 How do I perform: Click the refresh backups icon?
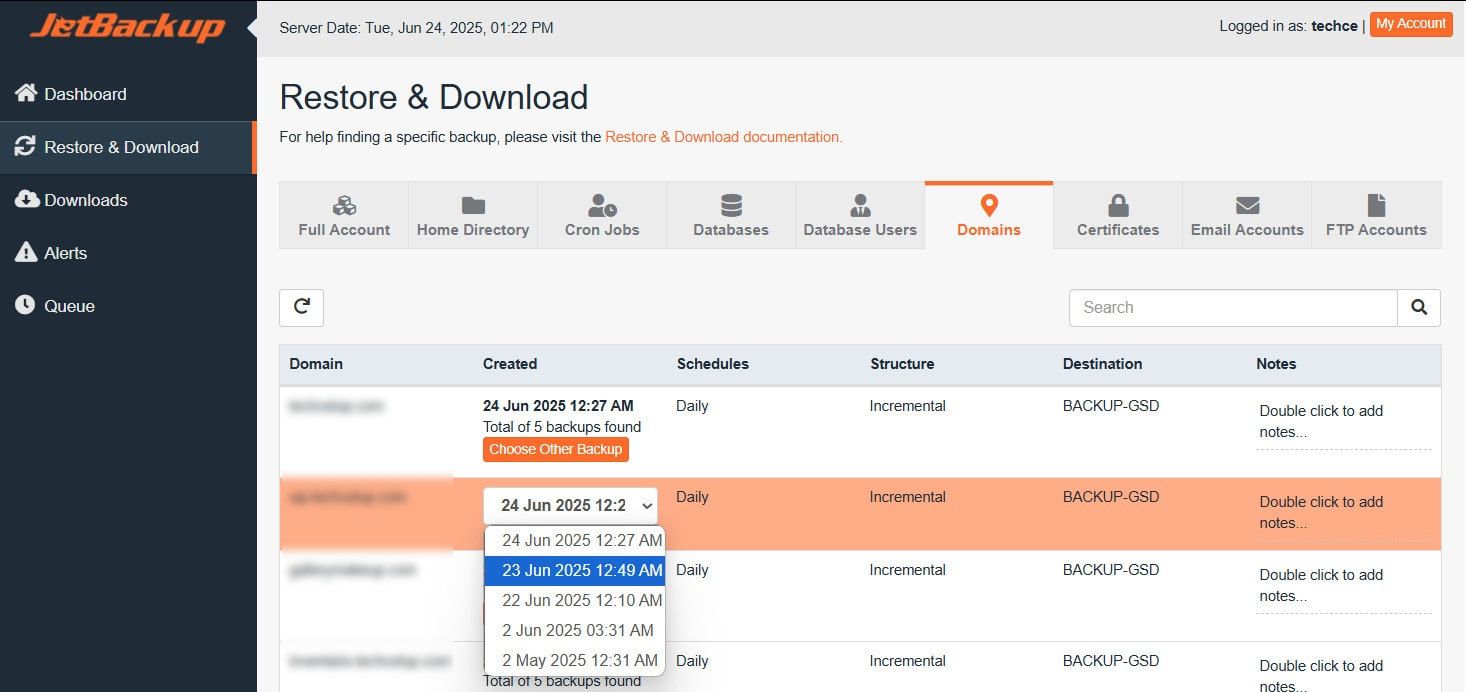coord(301,308)
